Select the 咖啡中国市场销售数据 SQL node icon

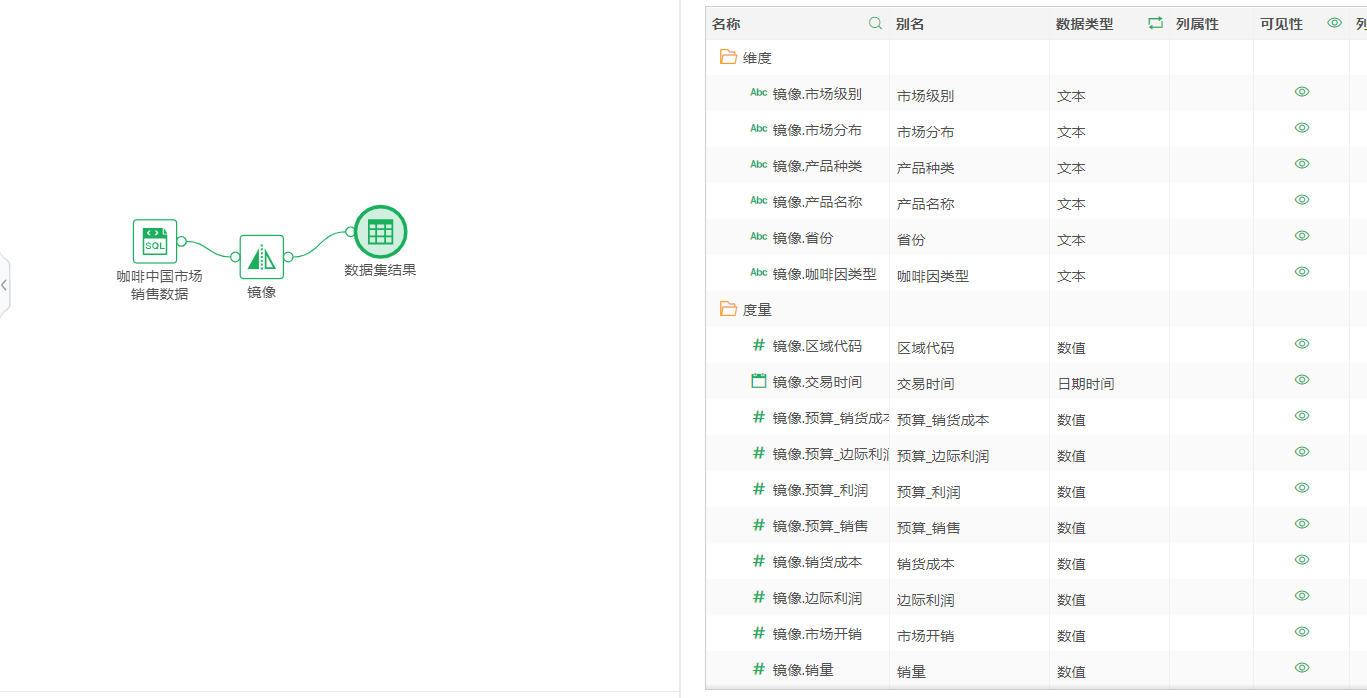(x=155, y=241)
